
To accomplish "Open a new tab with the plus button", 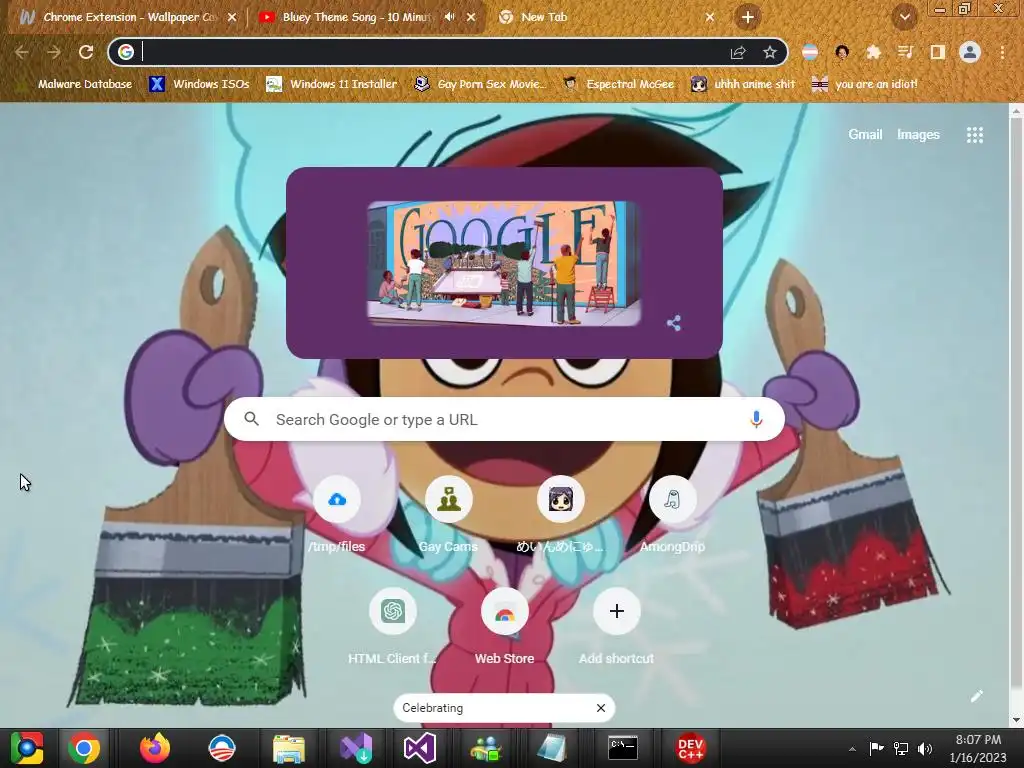I will coord(748,18).
